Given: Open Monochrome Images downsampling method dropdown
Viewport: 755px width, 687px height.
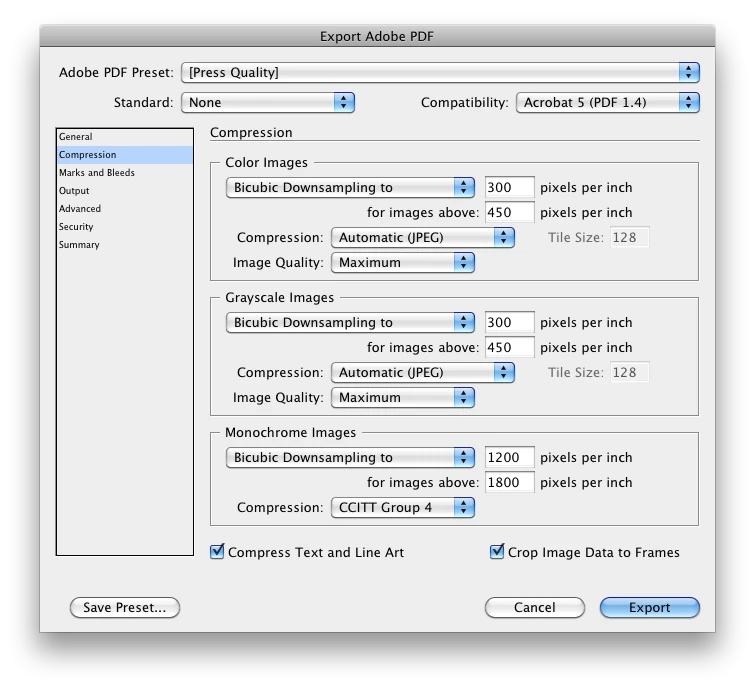Looking at the screenshot, I should (x=350, y=457).
